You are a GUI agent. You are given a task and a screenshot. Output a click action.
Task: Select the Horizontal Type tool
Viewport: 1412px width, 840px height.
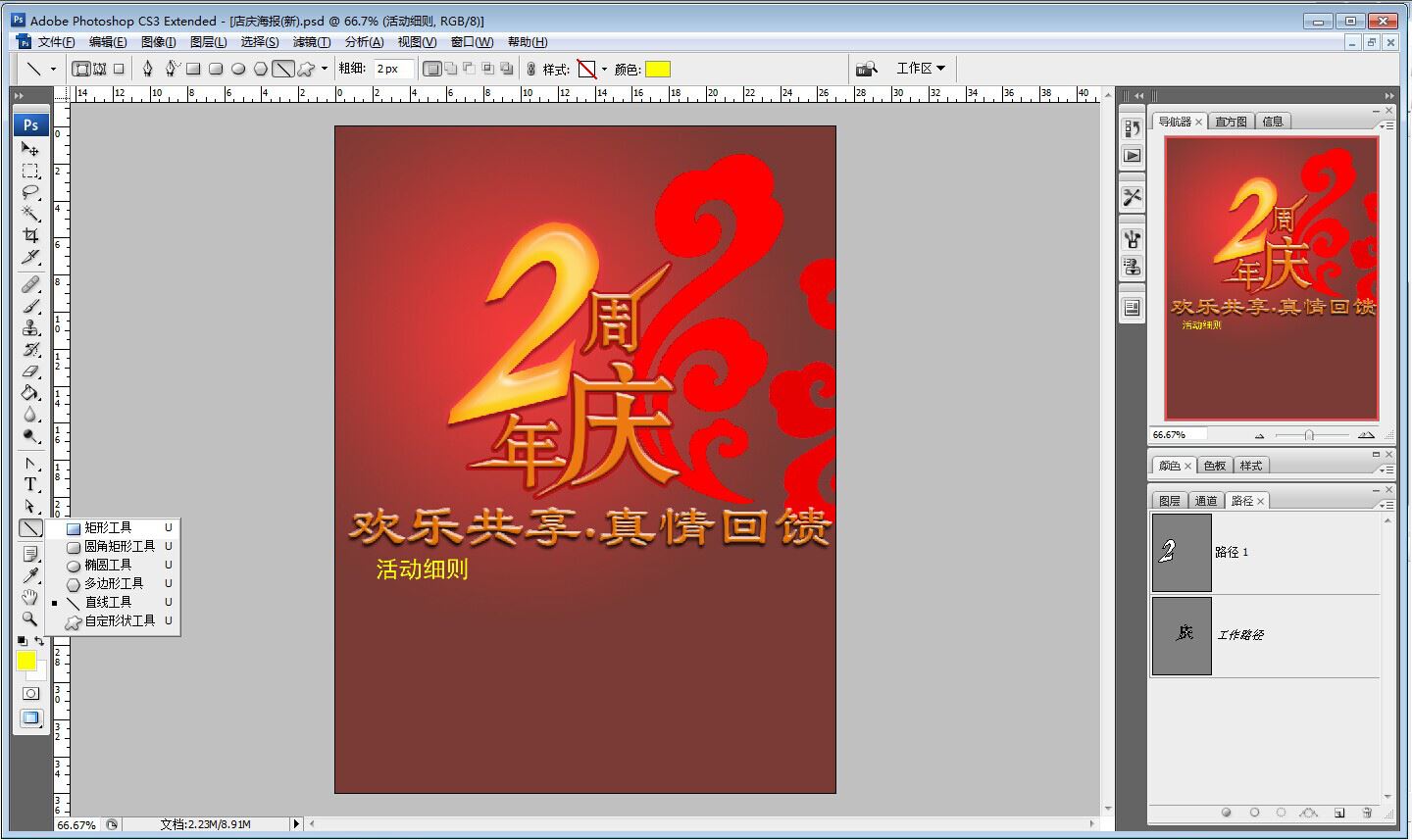click(30, 484)
